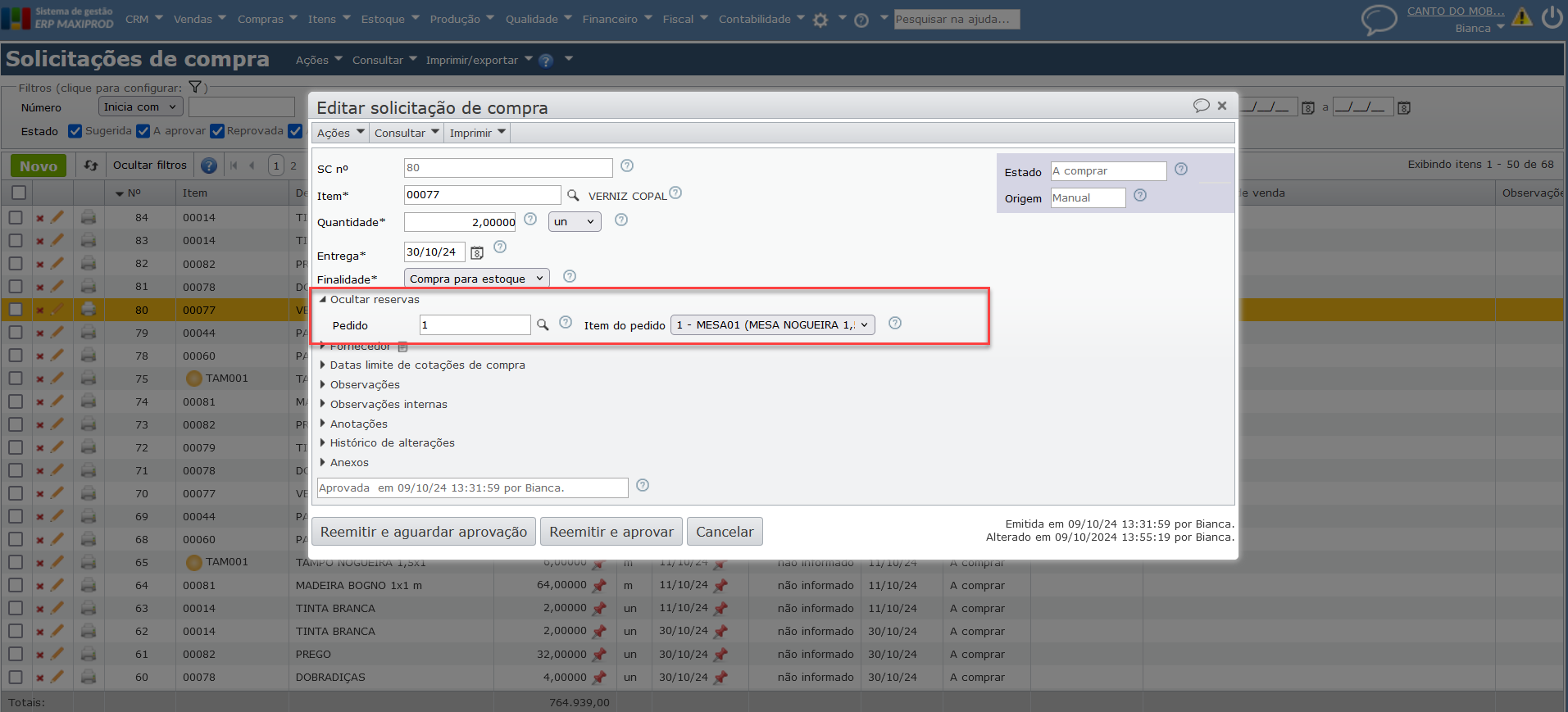Expand the Anexos section
1568x712 pixels.
pos(344,462)
